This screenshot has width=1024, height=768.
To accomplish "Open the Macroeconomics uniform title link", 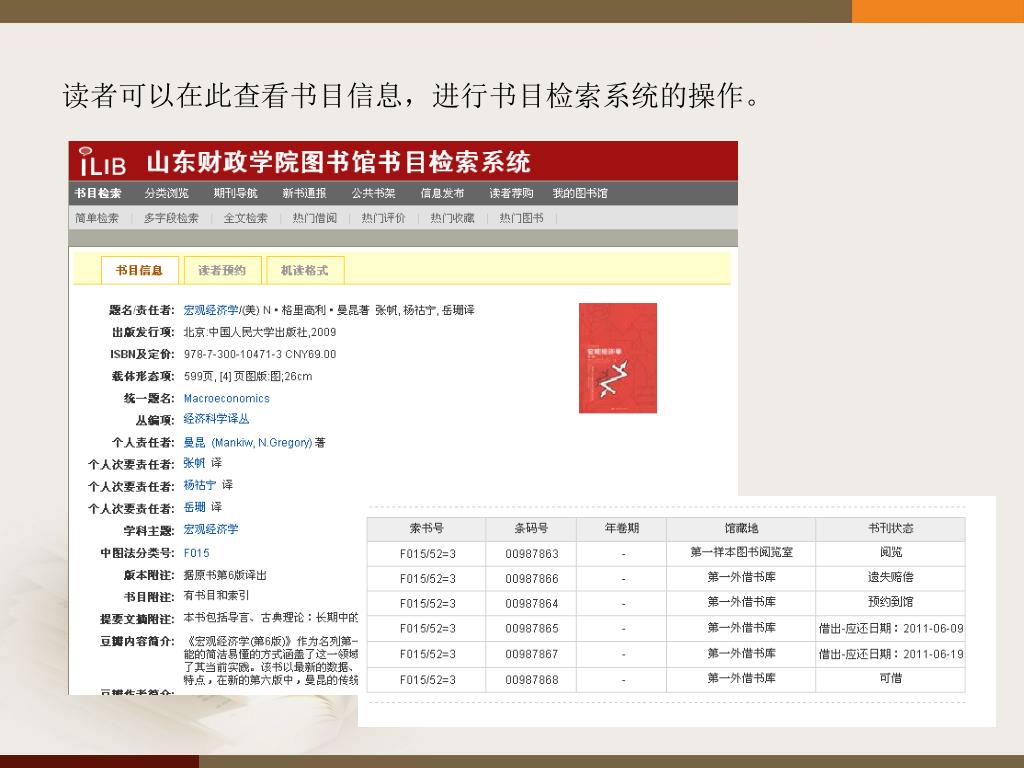I will pyautogui.click(x=227, y=398).
